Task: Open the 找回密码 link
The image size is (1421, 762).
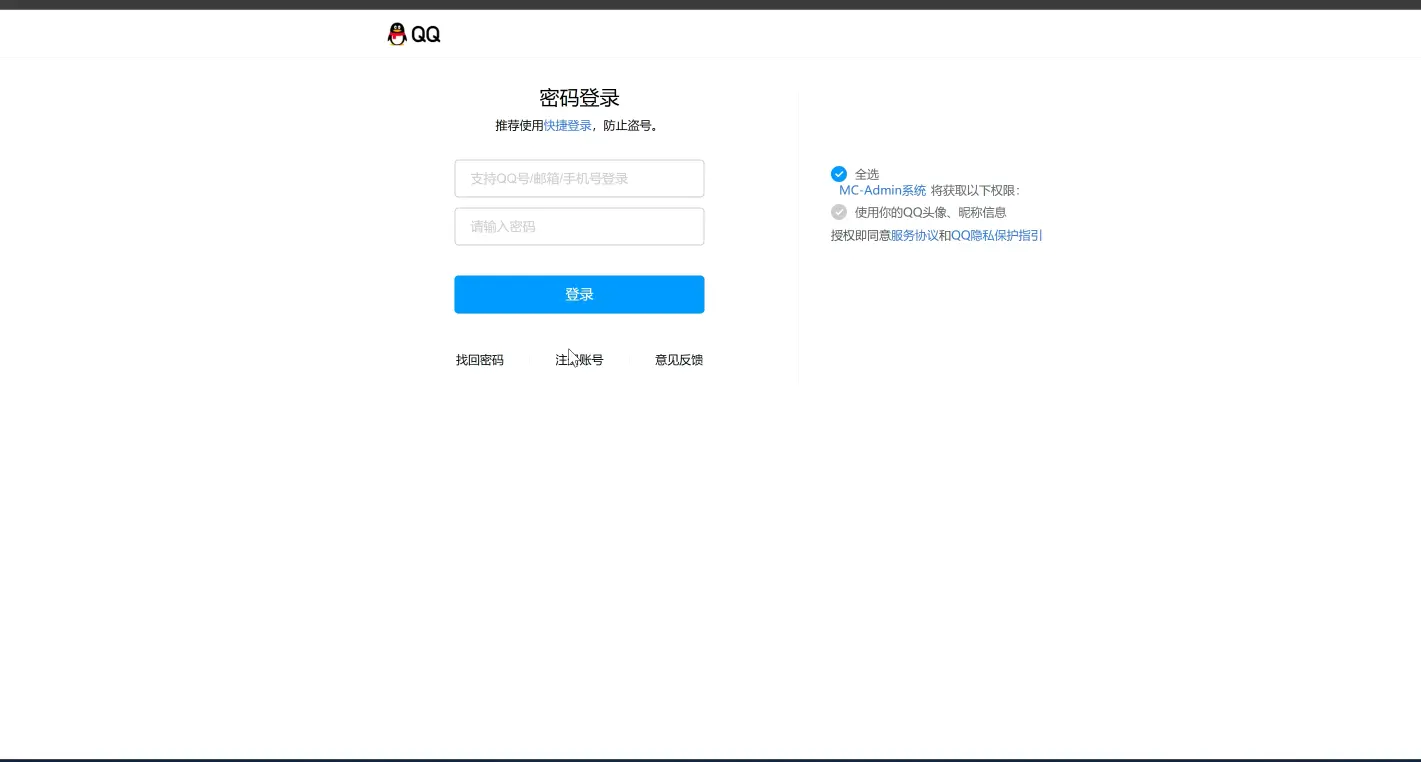Action: pyautogui.click(x=480, y=360)
